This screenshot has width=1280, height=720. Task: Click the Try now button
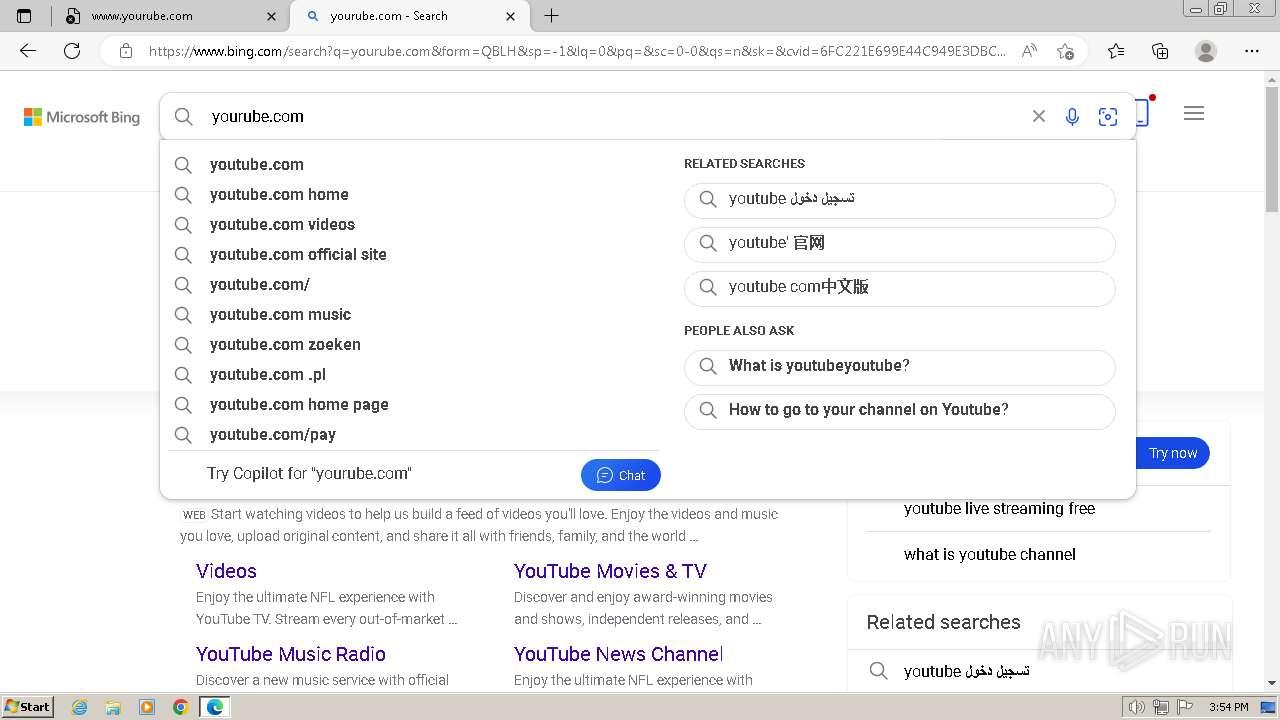(1173, 453)
